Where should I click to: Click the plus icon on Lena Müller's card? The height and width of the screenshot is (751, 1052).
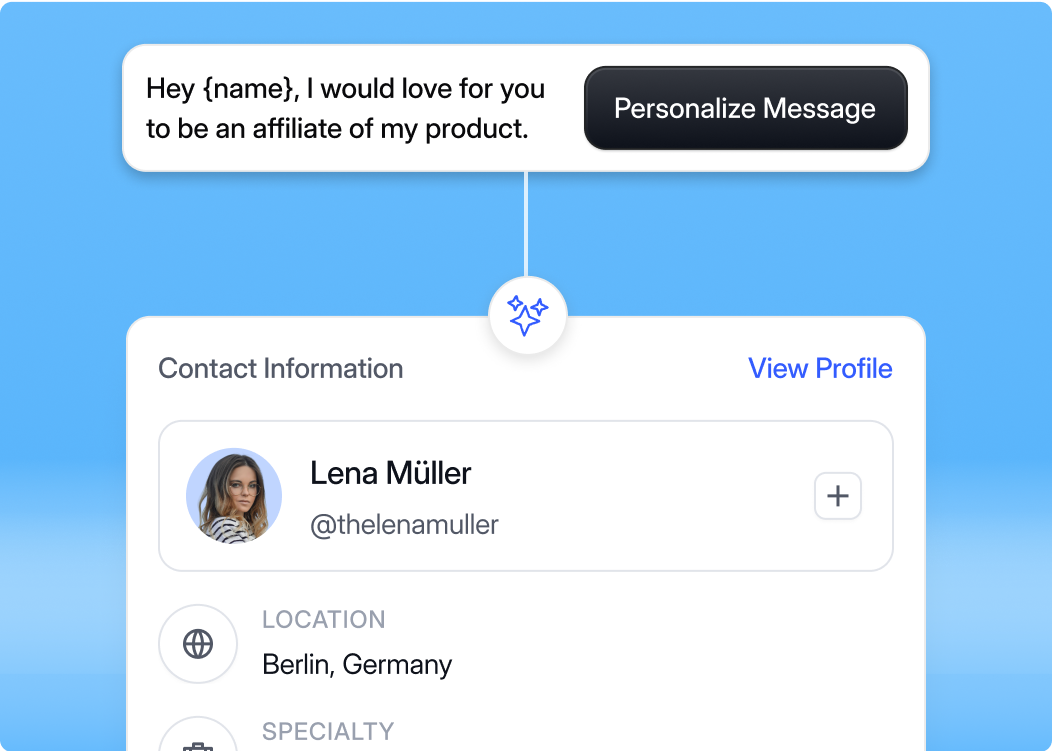(837, 495)
